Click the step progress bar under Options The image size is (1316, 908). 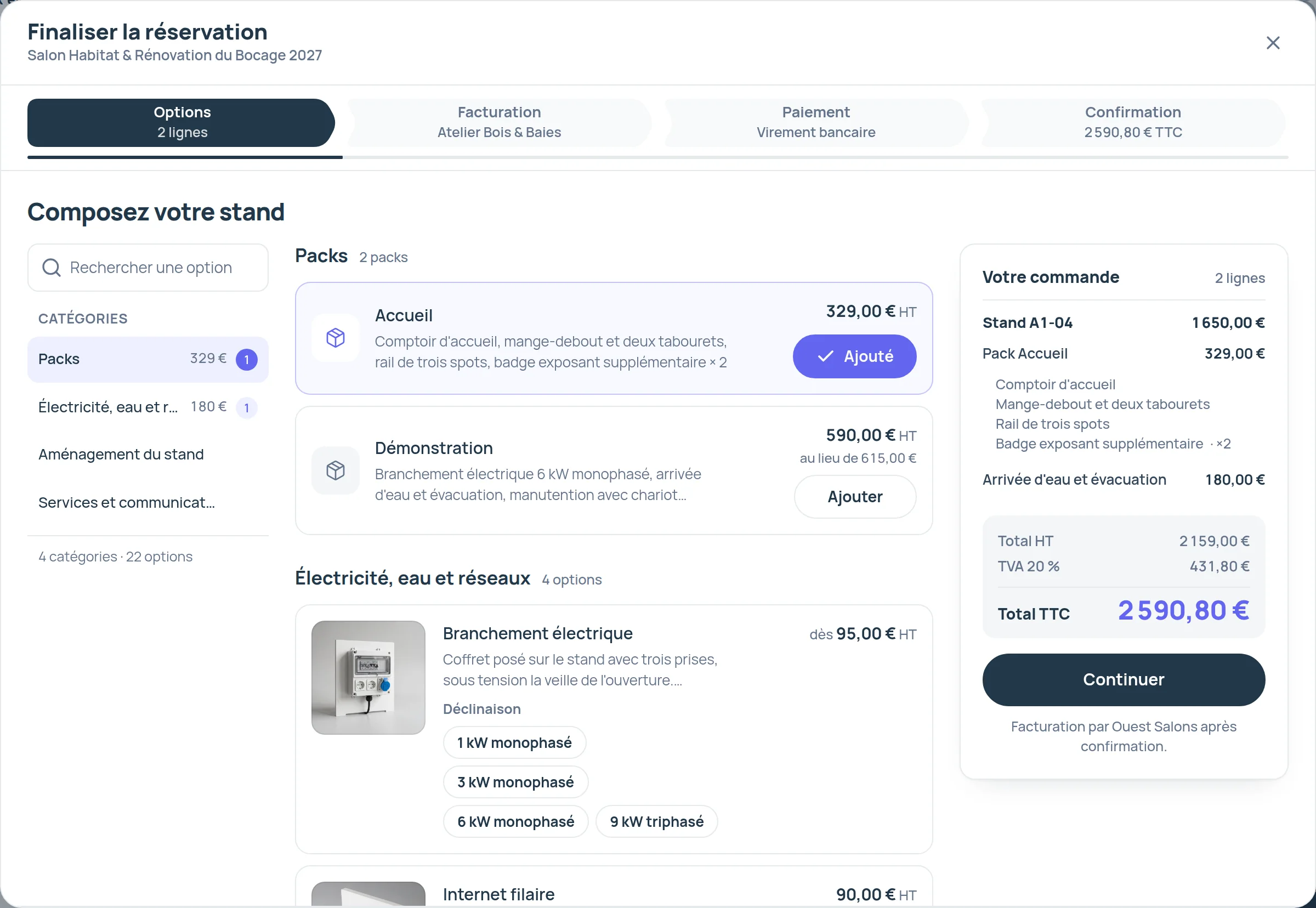pos(185,157)
